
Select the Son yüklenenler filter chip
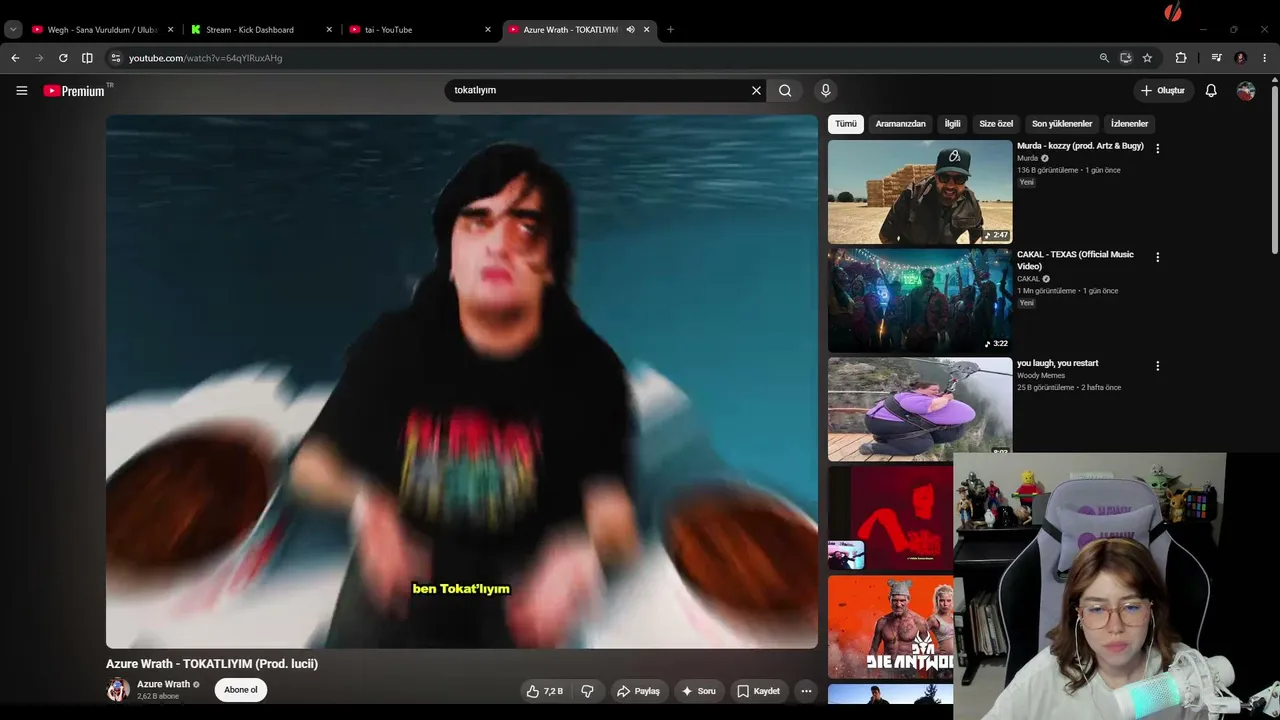tap(1062, 124)
